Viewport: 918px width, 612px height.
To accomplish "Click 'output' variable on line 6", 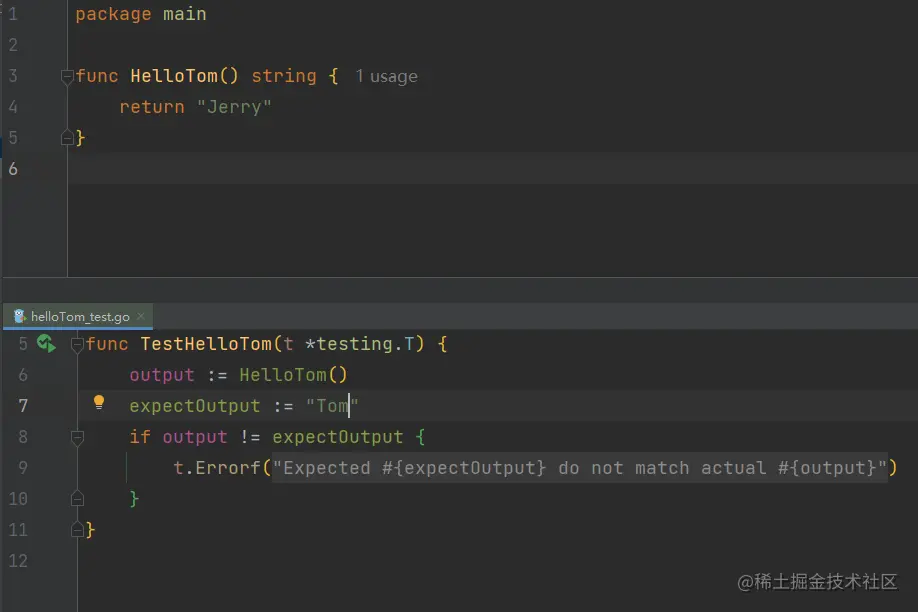I will tap(162, 375).
